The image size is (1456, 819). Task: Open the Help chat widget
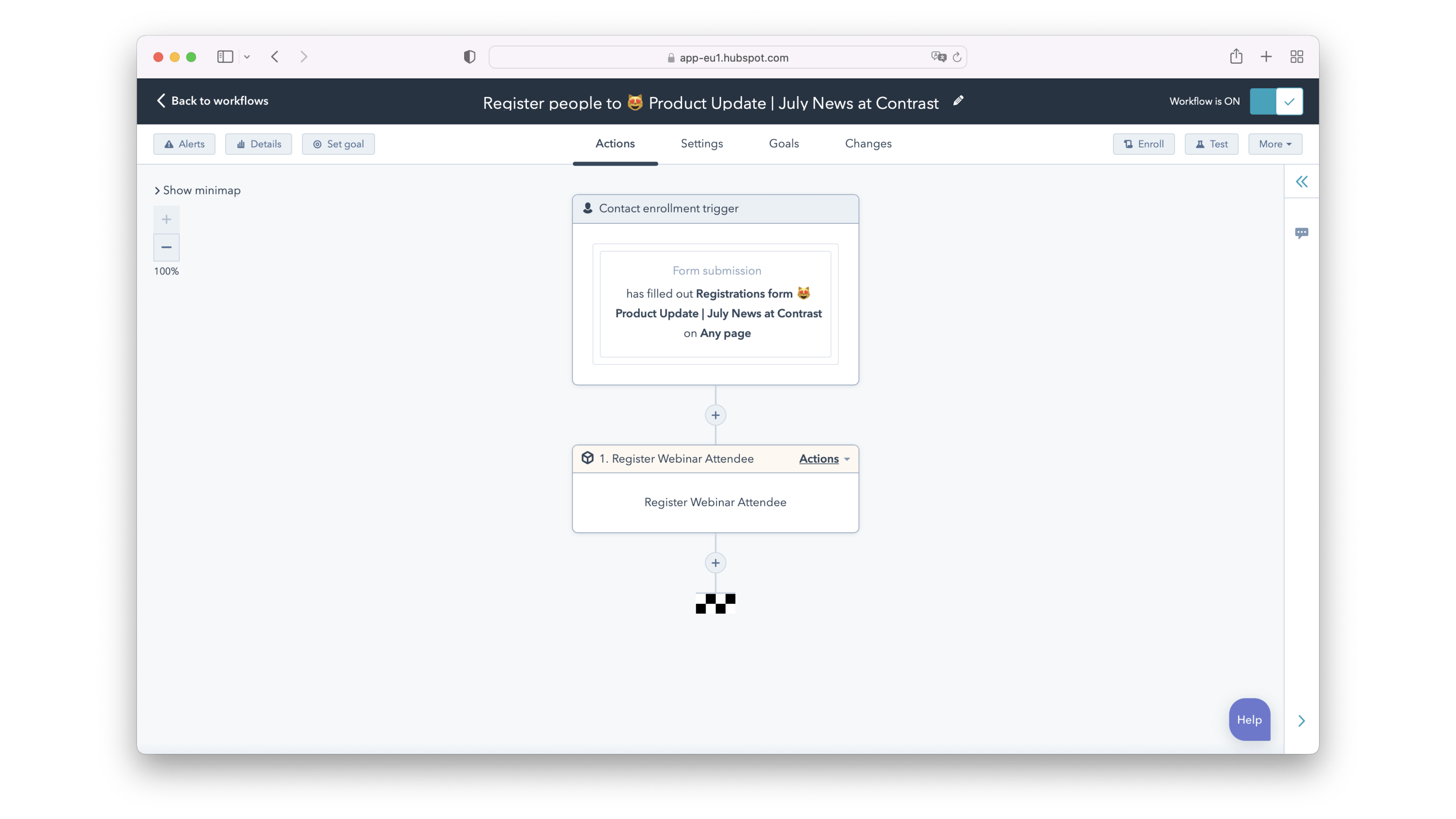[1249, 719]
